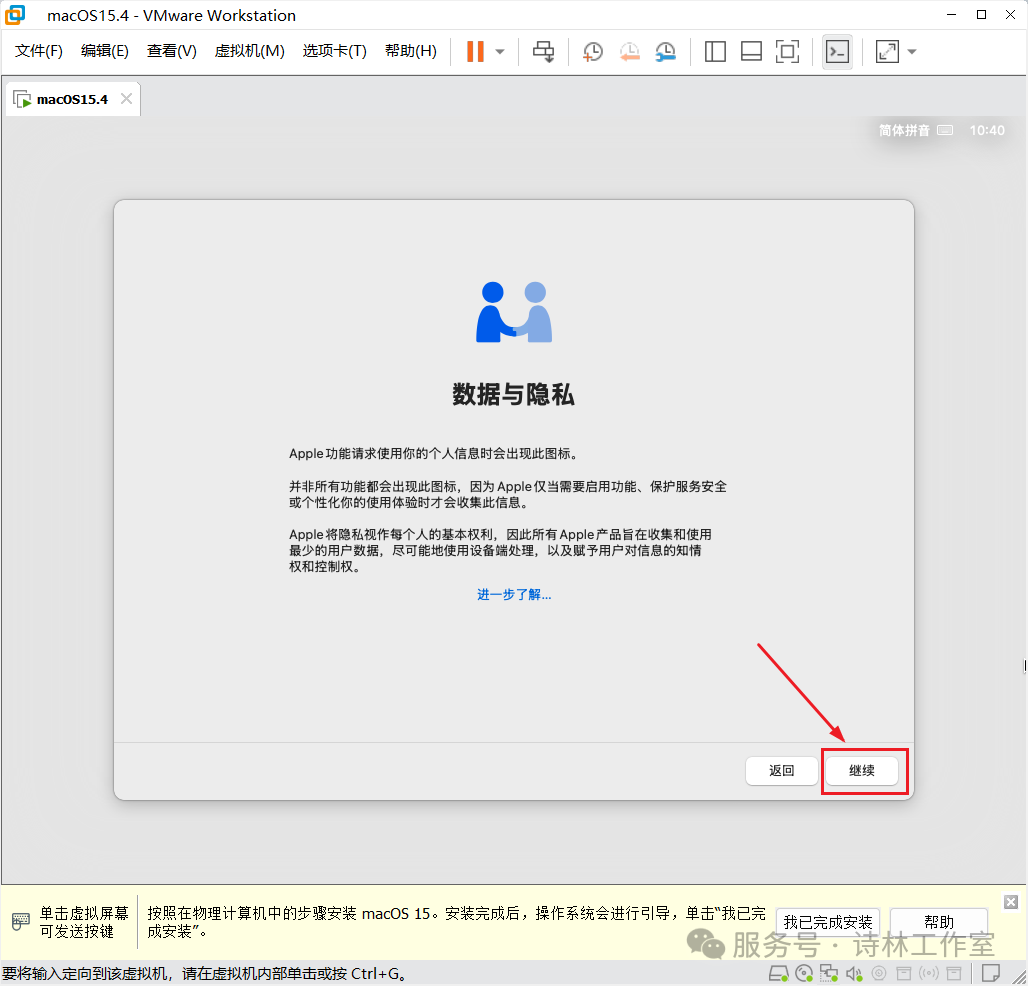Screen dimensions: 1028x986
Task: Click the first greyed USB box status icon
Action: click(904, 974)
